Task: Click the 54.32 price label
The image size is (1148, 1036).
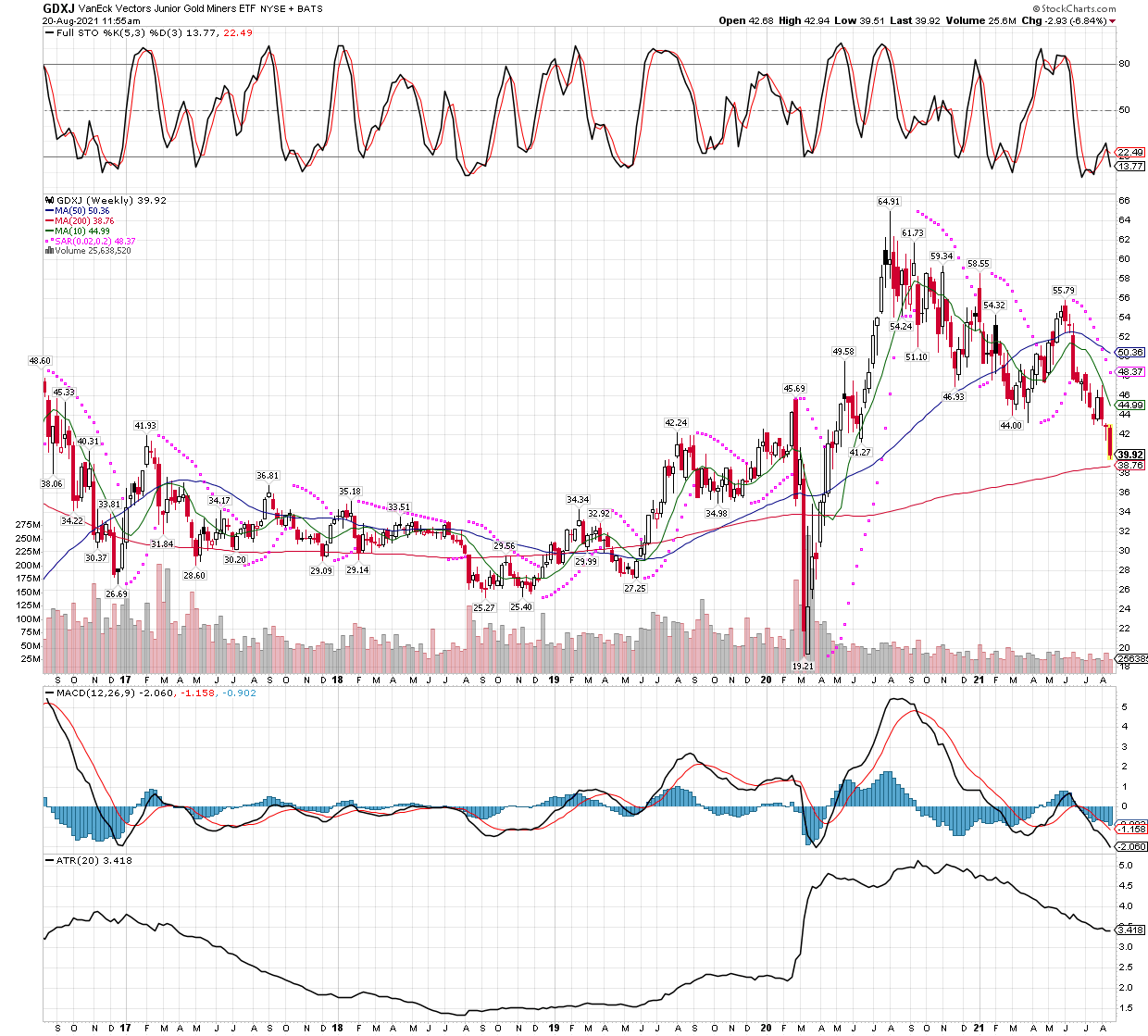Action: (994, 306)
